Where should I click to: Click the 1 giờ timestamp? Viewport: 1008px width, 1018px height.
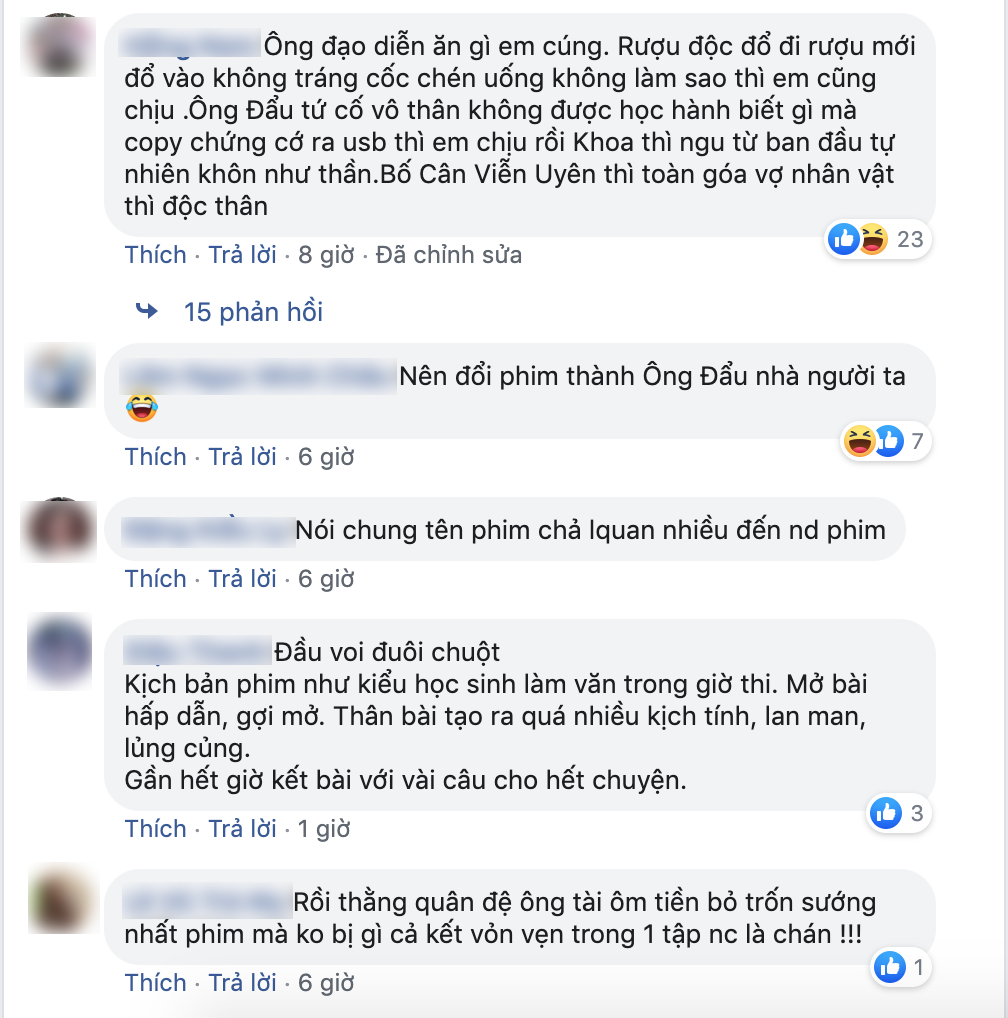pos(324,829)
